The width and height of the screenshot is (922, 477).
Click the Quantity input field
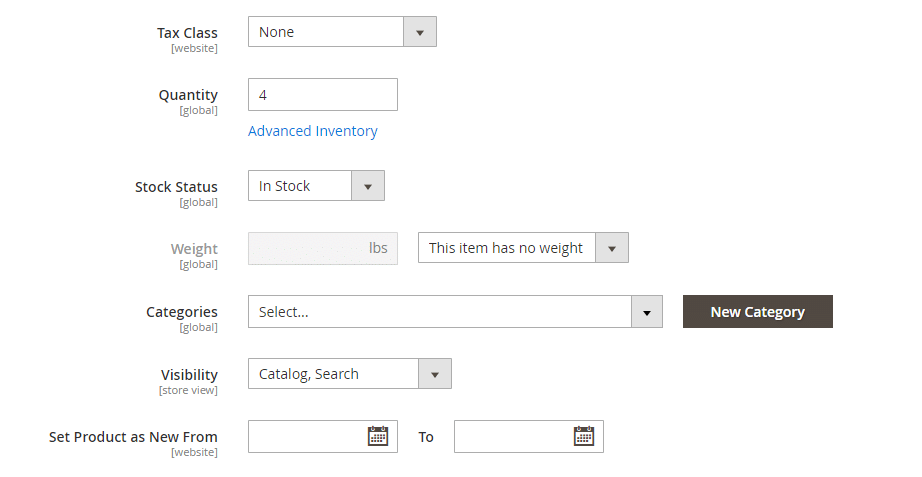click(322, 95)
